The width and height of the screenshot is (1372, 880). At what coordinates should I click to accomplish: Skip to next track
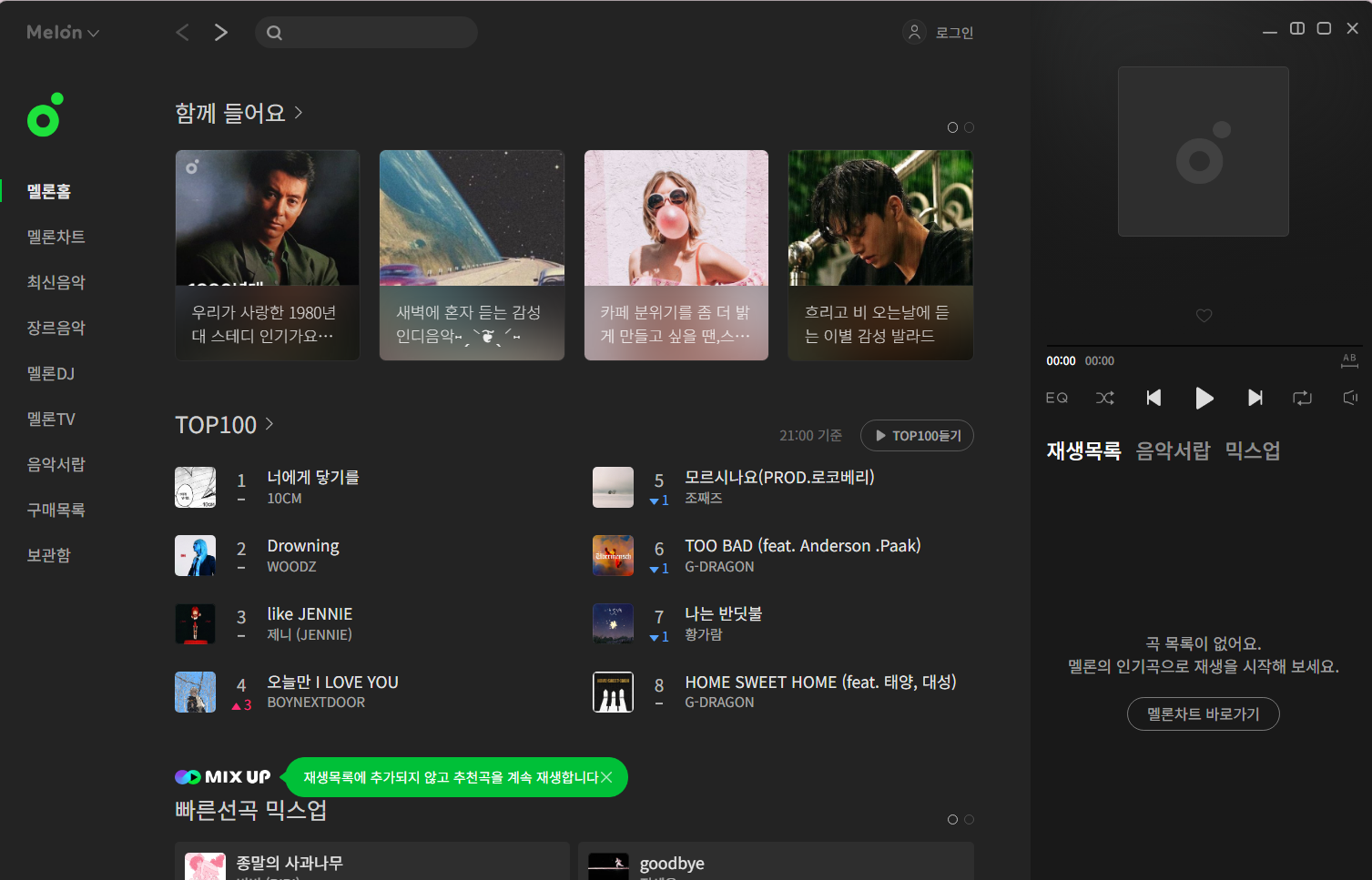[x=1255, y=398]
